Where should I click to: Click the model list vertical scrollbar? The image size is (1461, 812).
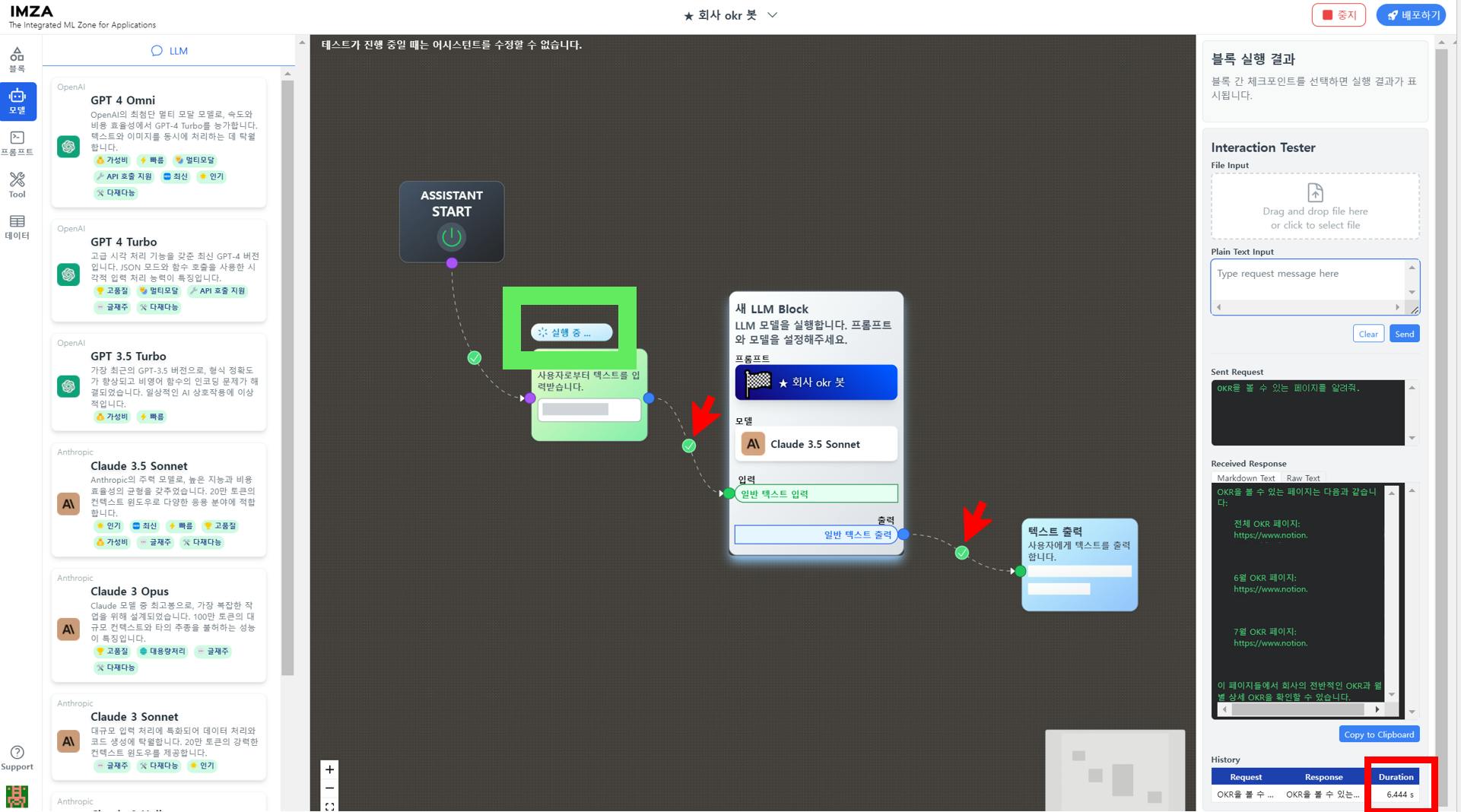pyautogui.click(x=287, y=376)
